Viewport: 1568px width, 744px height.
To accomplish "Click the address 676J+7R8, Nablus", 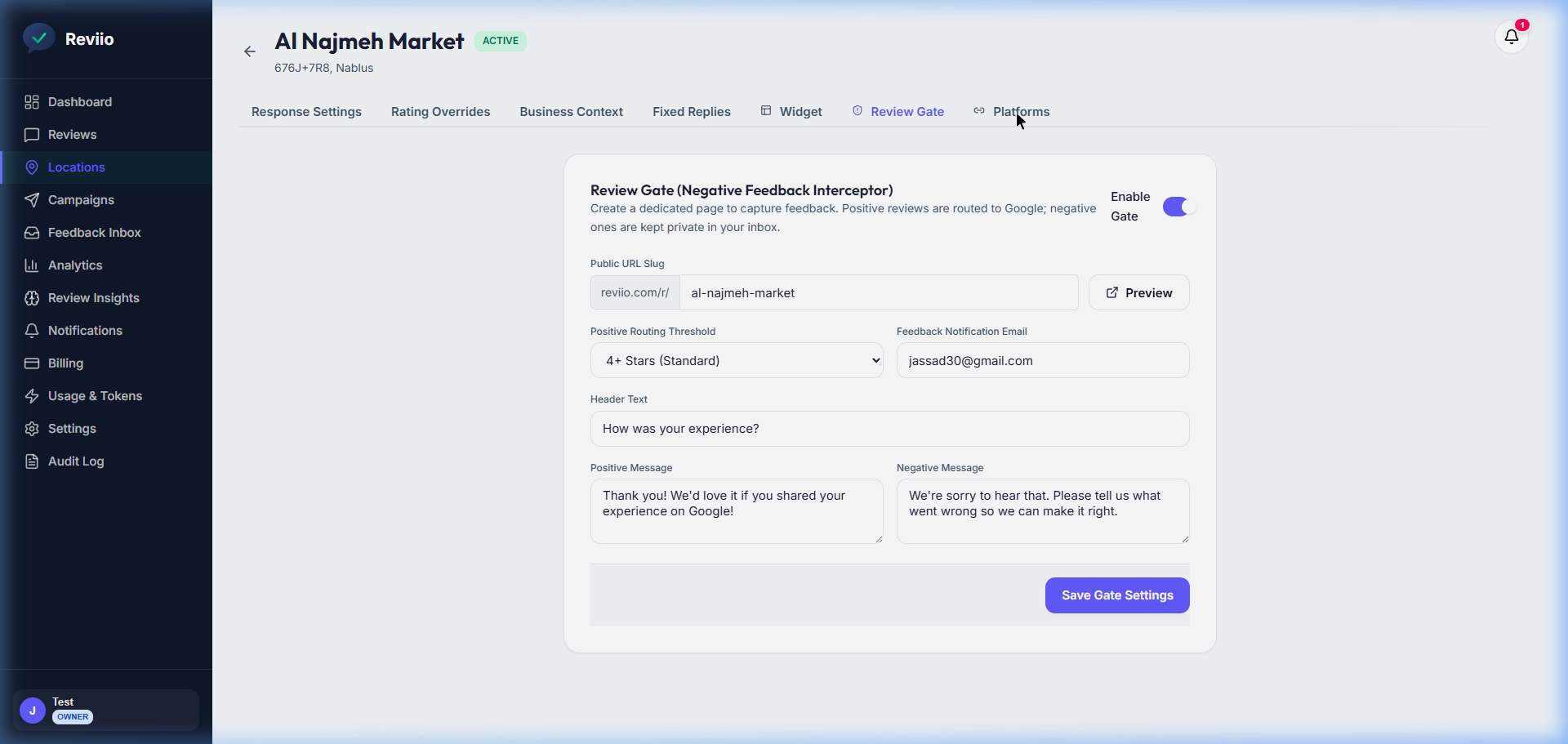I will point(323,68).
